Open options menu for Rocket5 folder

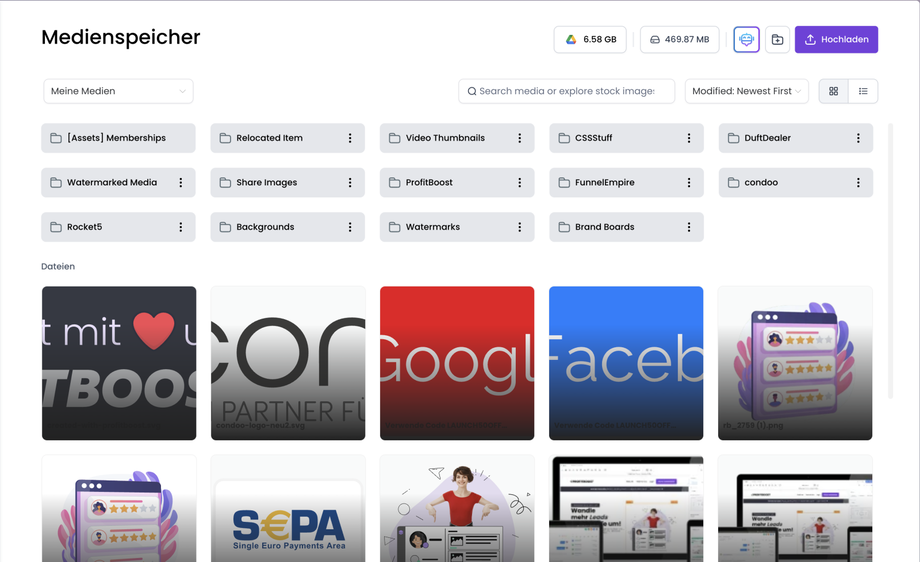point(181,227)
